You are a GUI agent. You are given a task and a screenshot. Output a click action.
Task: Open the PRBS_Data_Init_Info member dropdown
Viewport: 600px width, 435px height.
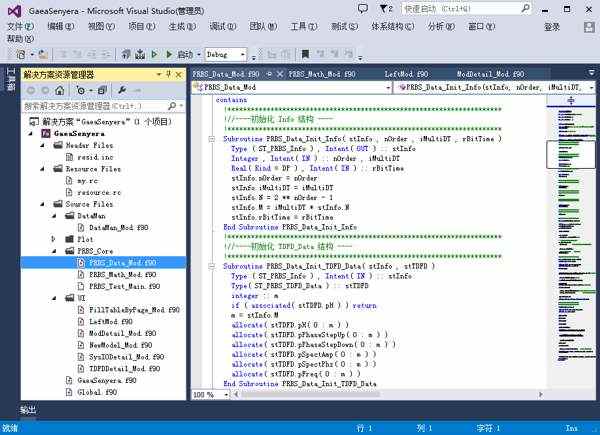point(591,88)
